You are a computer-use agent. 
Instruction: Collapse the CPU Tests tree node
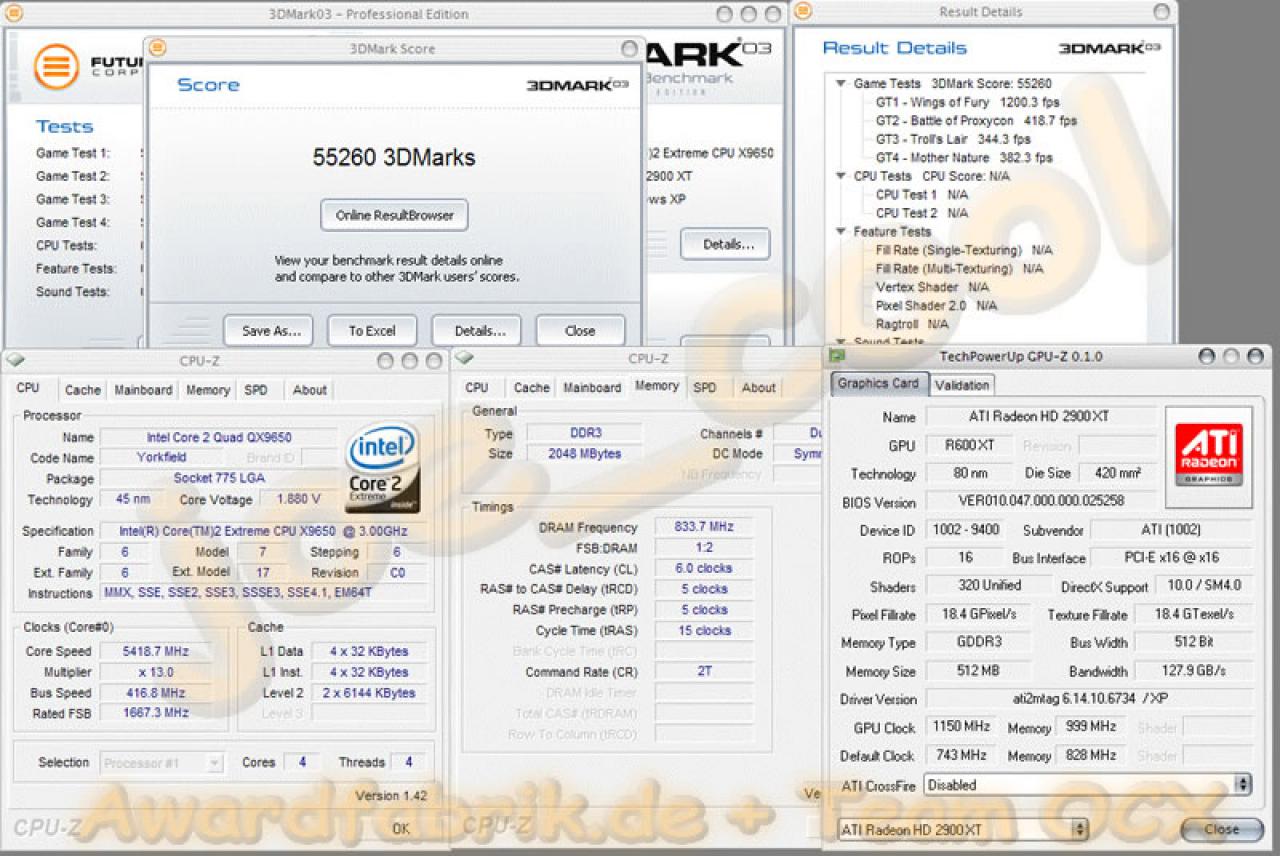tap(841, 176)
